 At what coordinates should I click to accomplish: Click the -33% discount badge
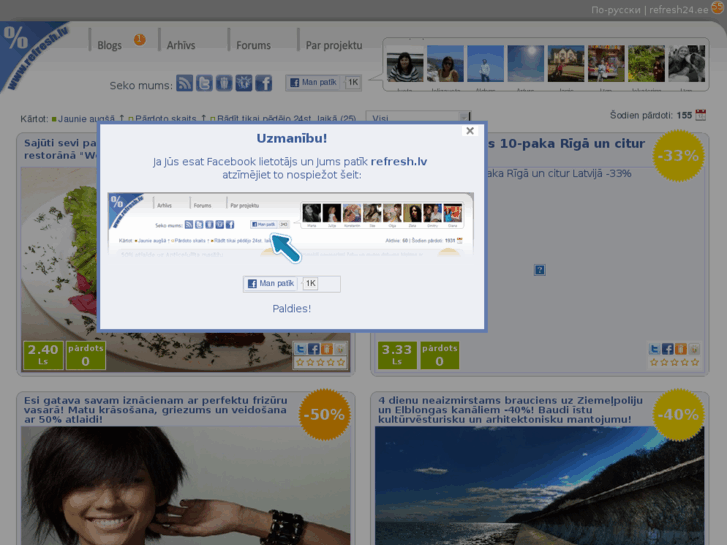point(678,156)
